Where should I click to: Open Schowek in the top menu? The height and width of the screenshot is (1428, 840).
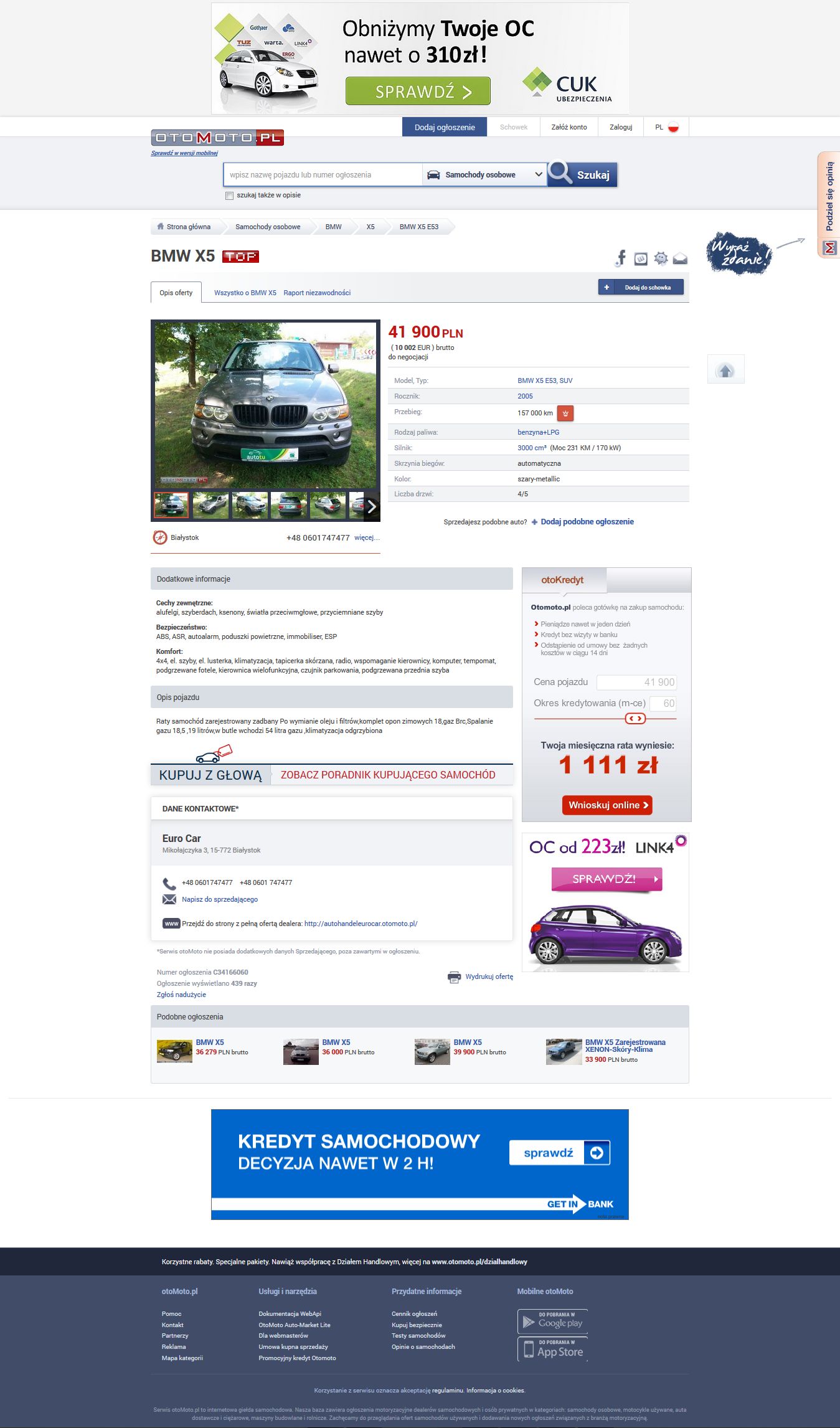click(x=514, y=127)
